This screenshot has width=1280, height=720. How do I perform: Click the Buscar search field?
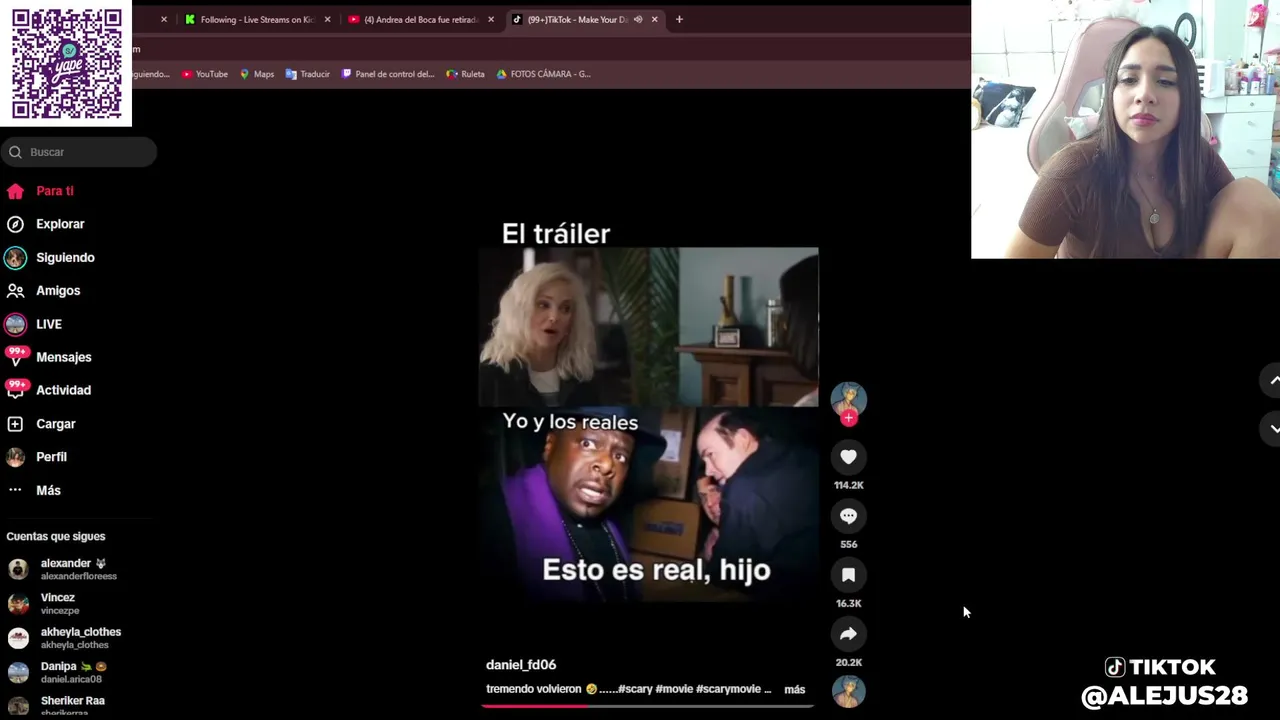click(x=80, y=152)
